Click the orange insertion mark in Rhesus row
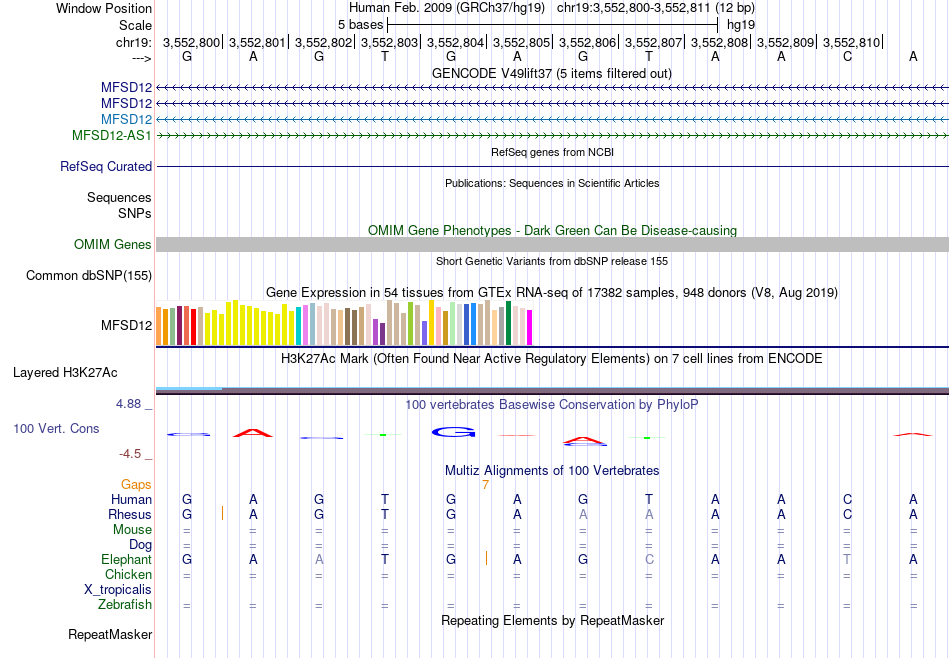Viewport: 950px width, 658px height. tap(223, 513)
